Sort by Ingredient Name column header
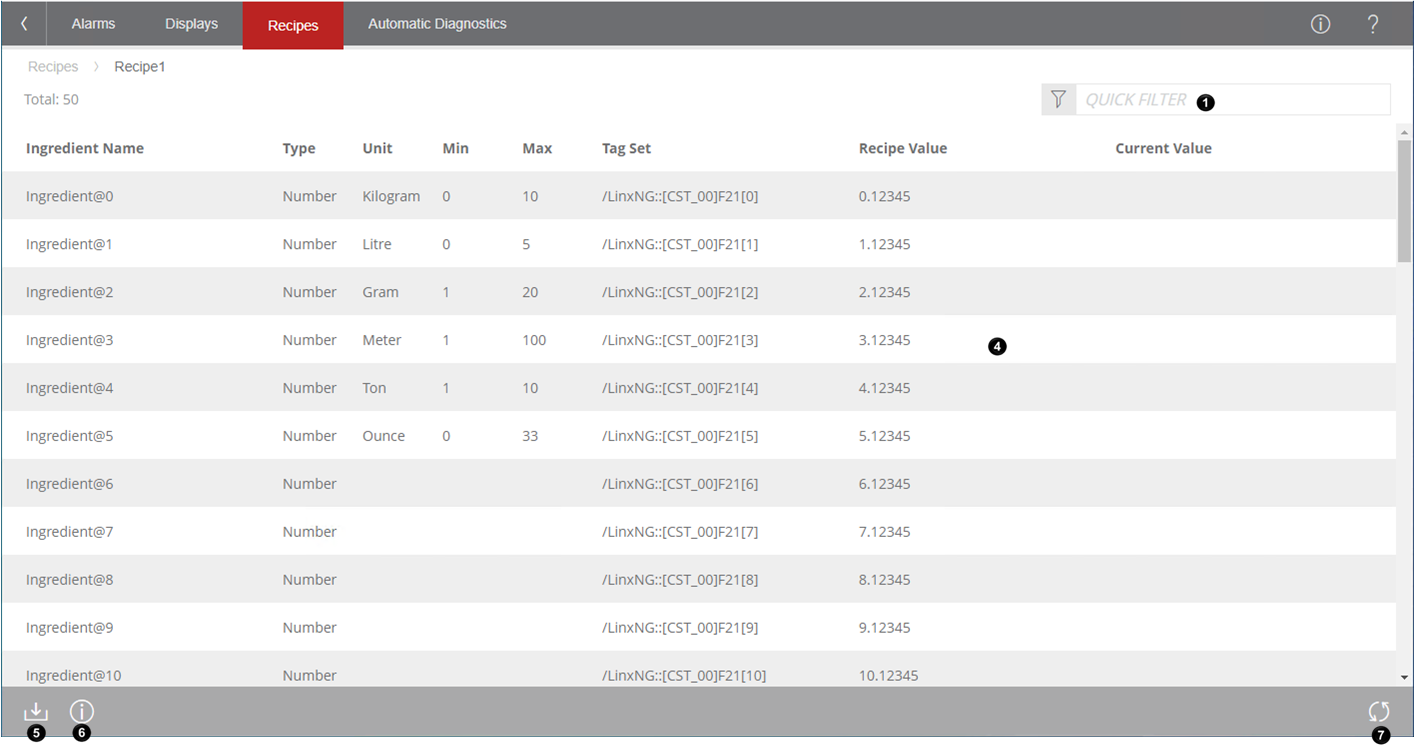Viewport: 1415px width, 747px height. click(85, 148)
